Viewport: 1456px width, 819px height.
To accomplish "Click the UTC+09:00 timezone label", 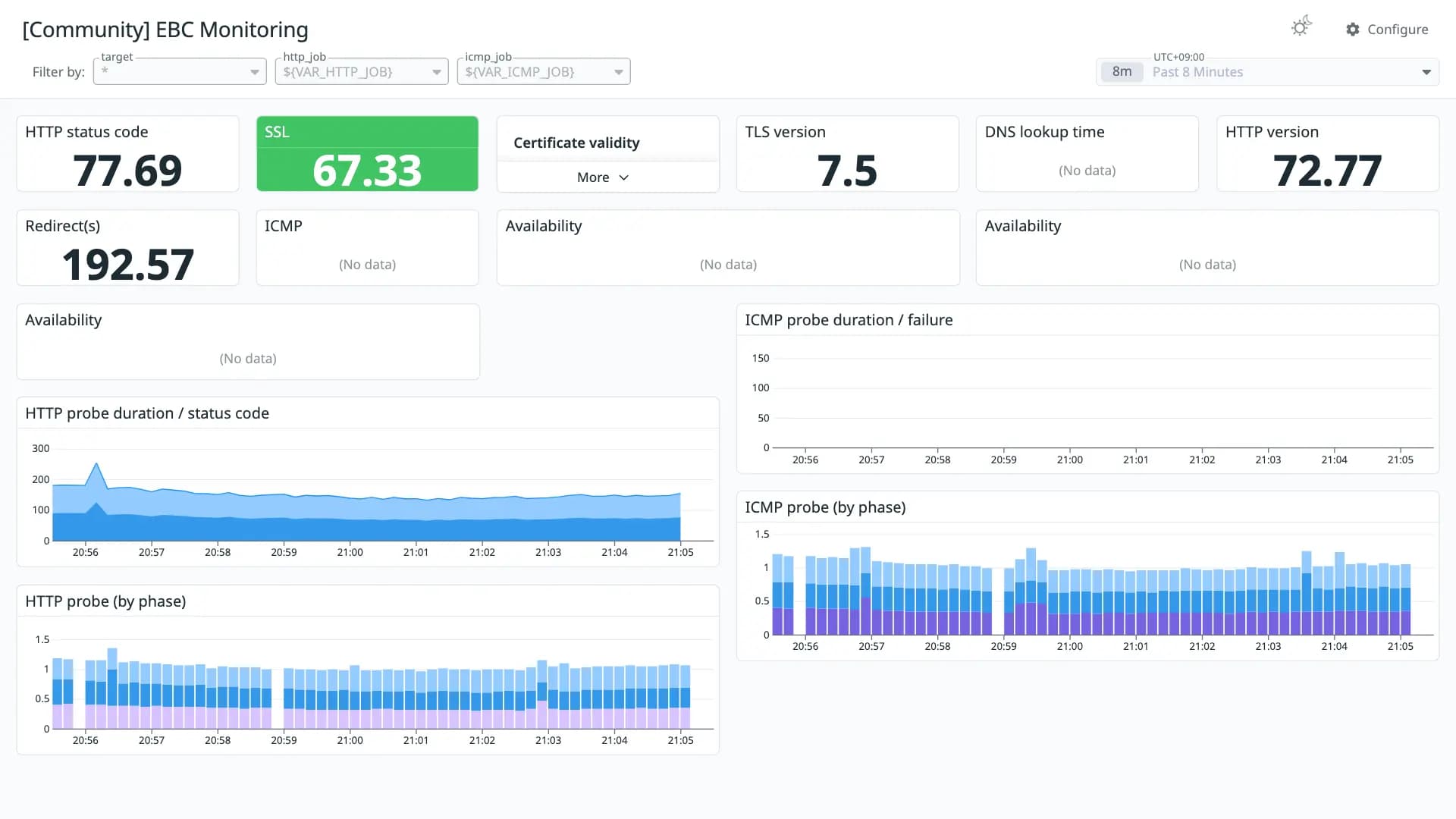I will [x=1178, y=57].
